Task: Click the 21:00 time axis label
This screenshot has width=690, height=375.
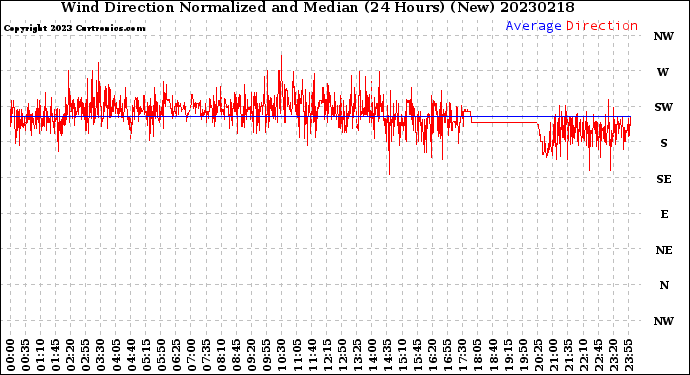Action: [x=553, y=355]
